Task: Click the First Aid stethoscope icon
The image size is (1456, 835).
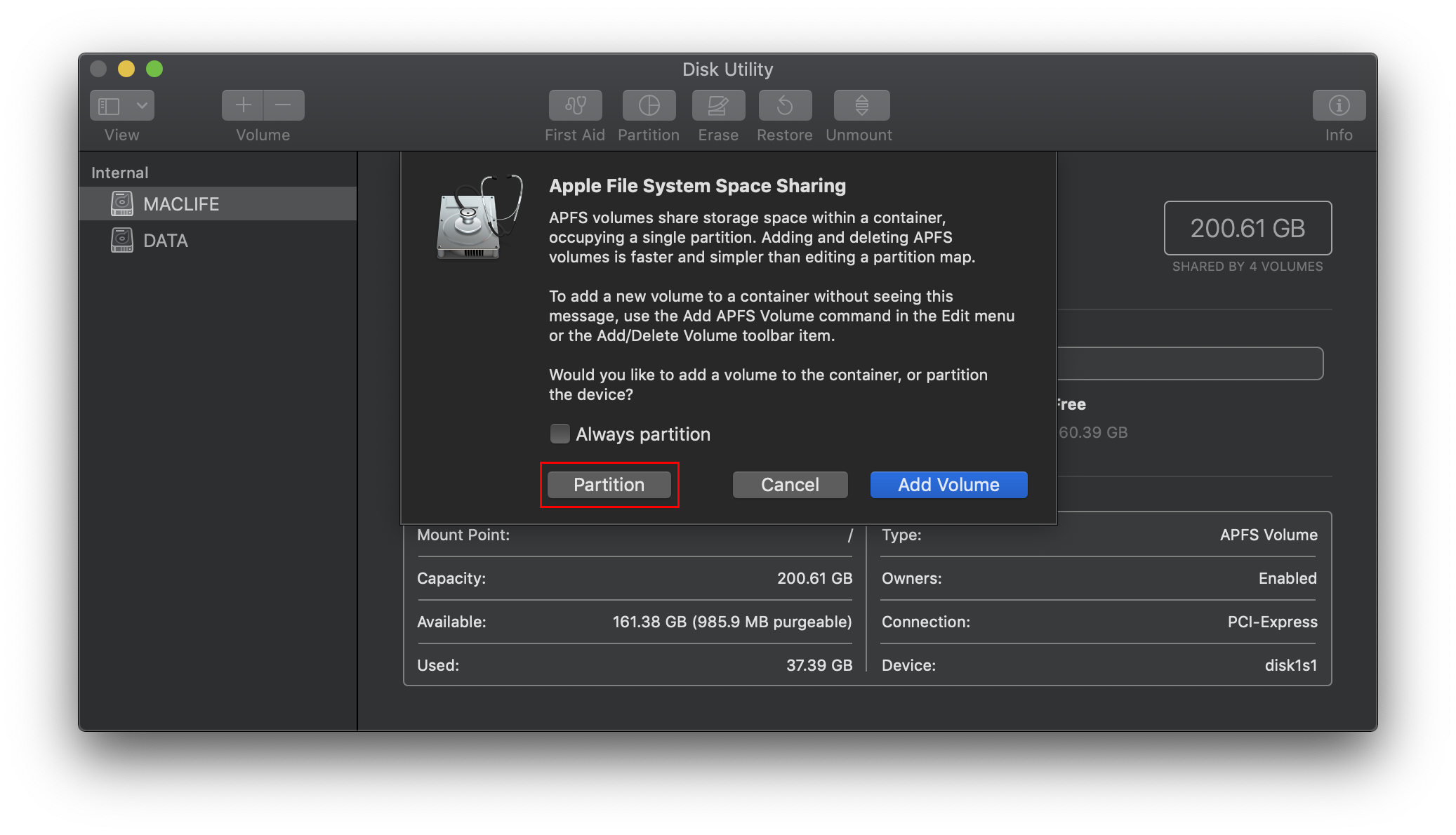Action: point(575,105)
